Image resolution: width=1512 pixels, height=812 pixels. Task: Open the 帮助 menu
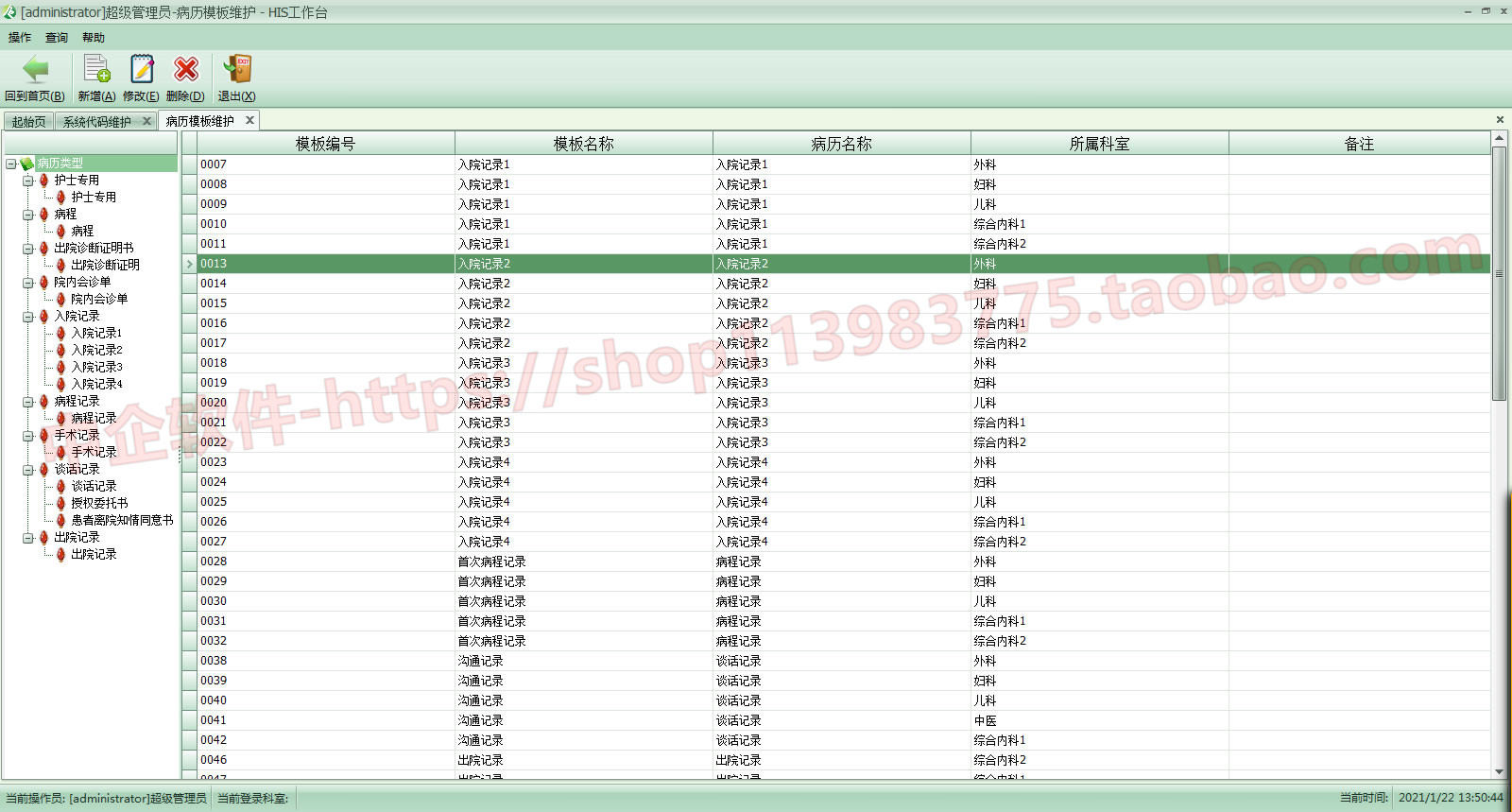(94, 38)
